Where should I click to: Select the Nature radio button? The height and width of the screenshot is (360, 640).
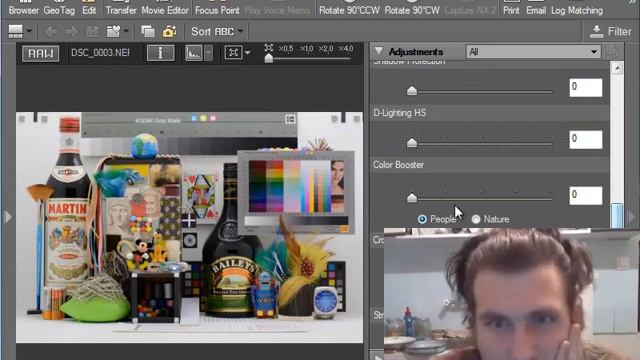tap(476, 219)
